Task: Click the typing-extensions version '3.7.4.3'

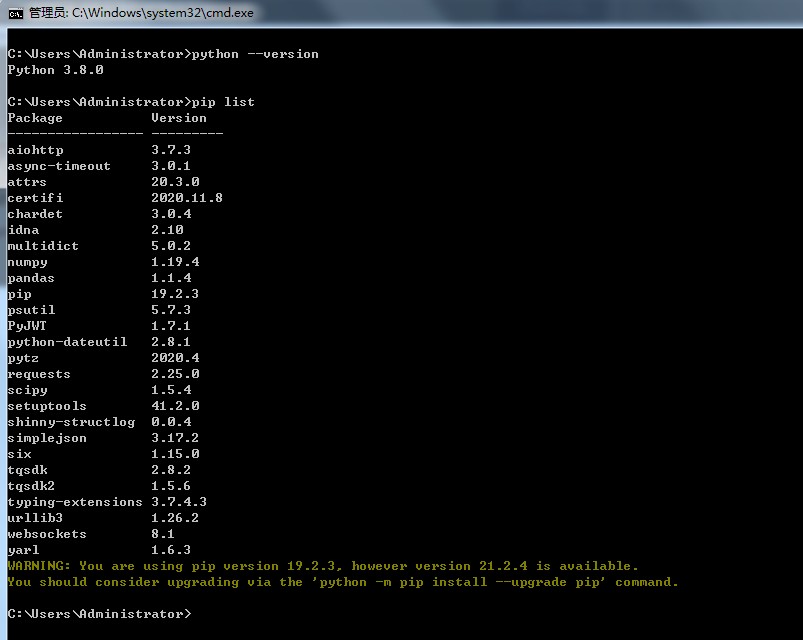Action: click(x=179, y=502)
